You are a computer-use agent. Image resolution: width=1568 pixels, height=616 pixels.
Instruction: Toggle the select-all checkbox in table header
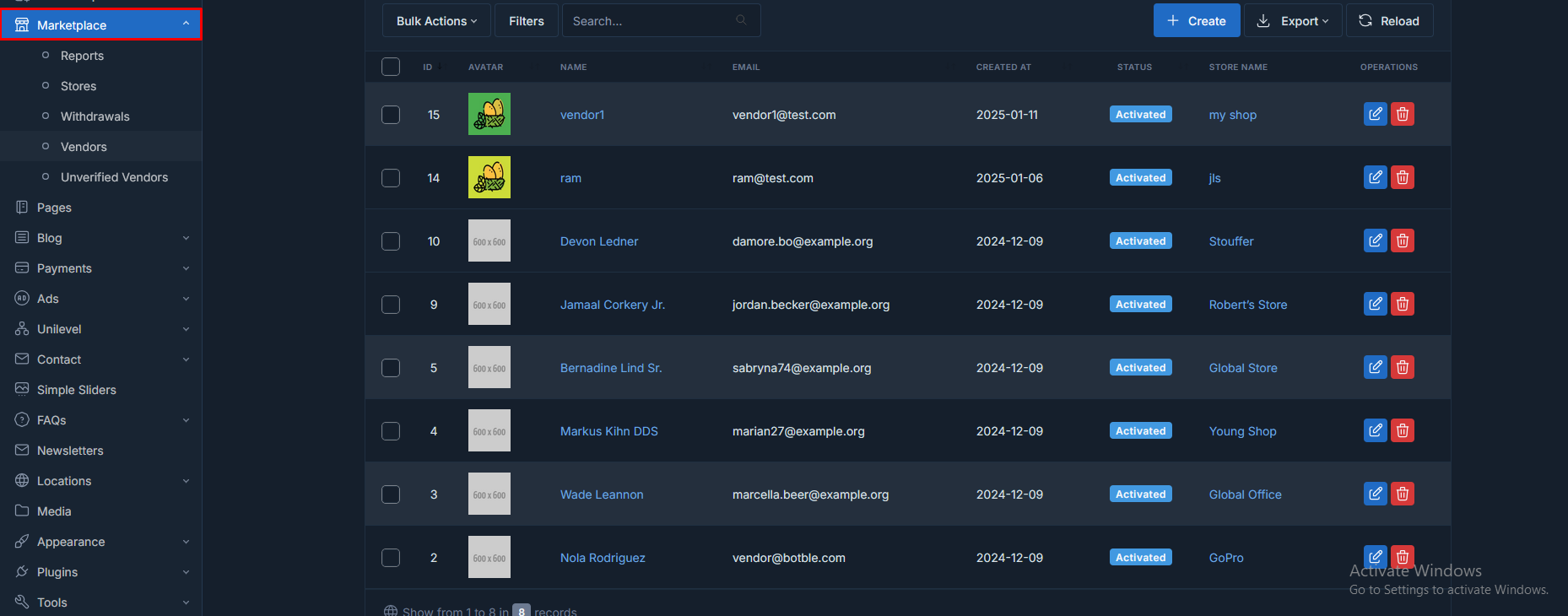(391, 67)
